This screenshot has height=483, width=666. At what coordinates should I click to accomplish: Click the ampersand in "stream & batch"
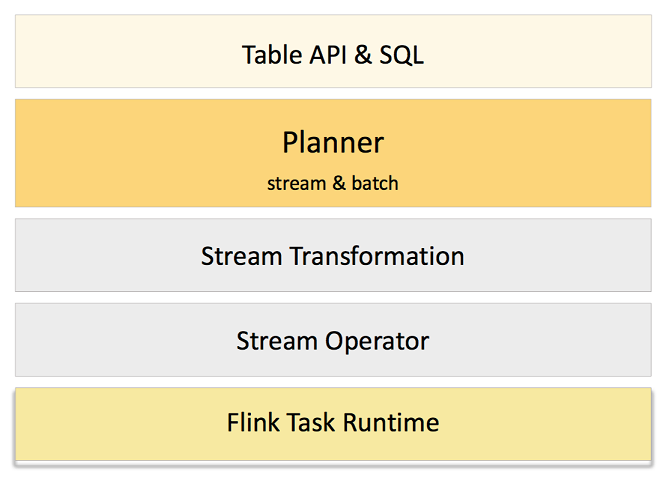click(335, 183)
